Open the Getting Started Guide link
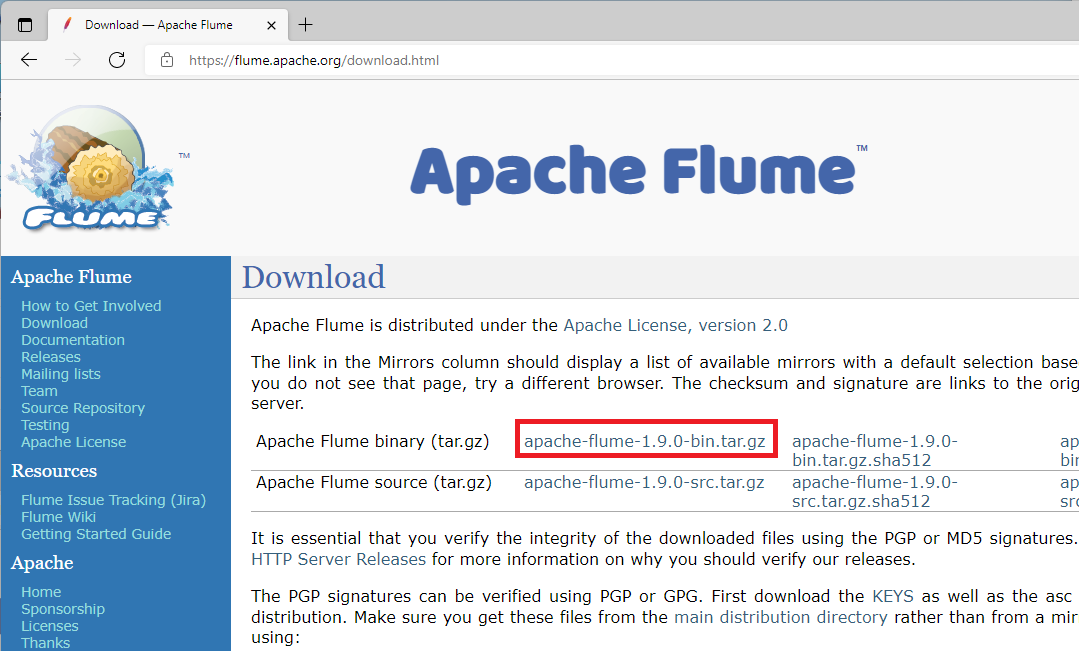The image size is (1079, 651). click(x=96, y=534)
